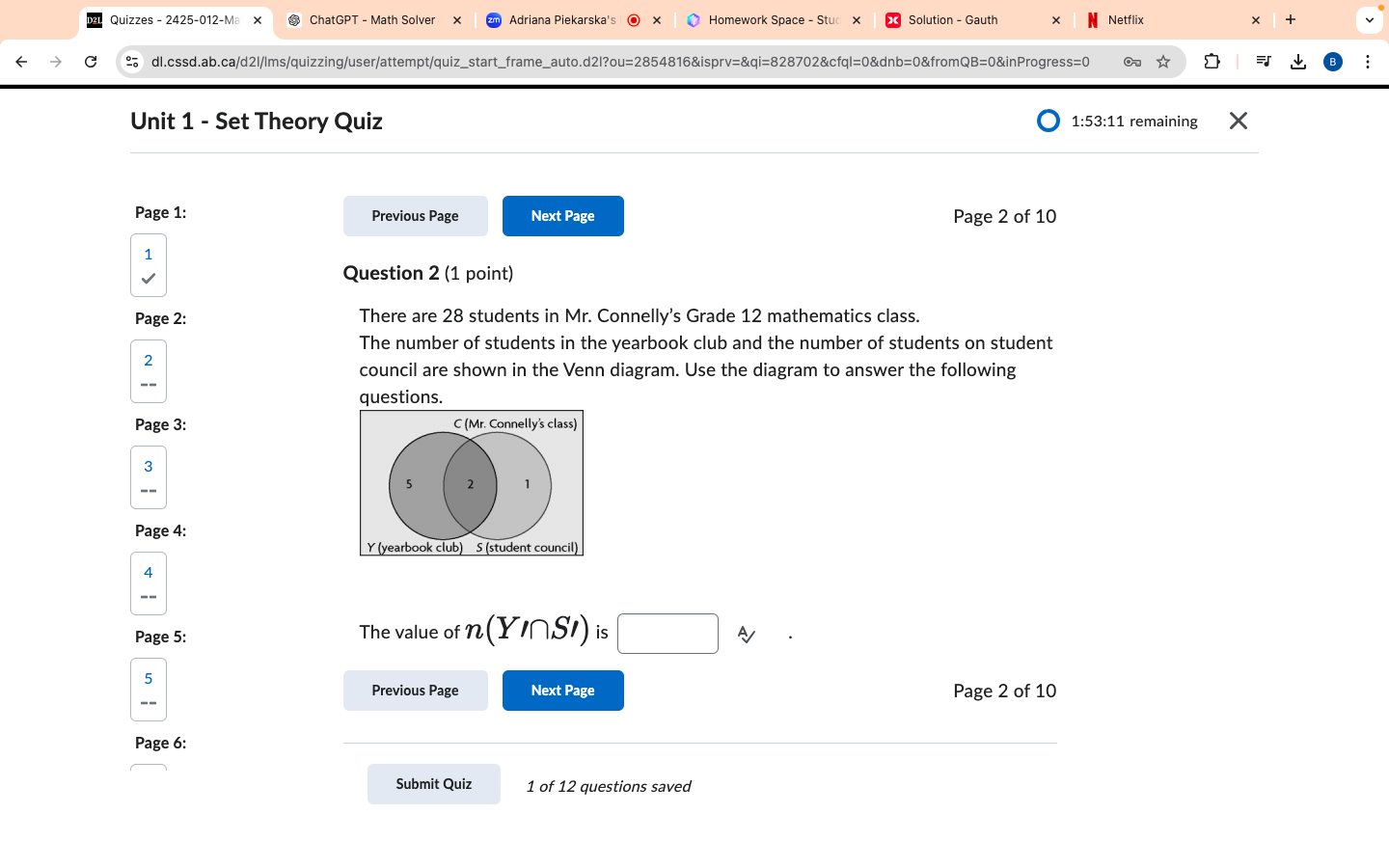Open the Extensions puzzle icon

[1212, 62]
